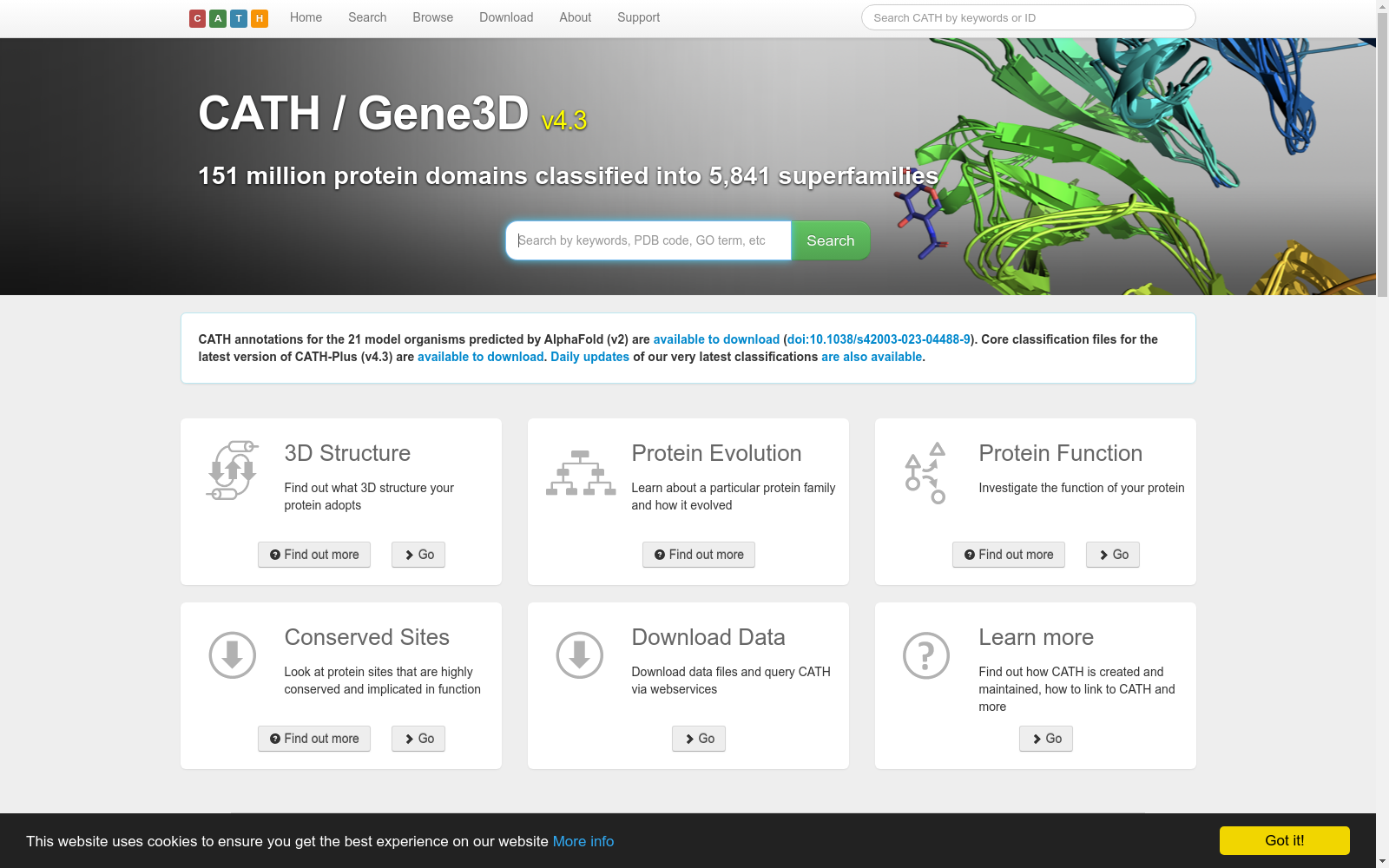Click the Conserved Sites download-arrow icon
The image size is (1389, 868).
pos(233,654)
